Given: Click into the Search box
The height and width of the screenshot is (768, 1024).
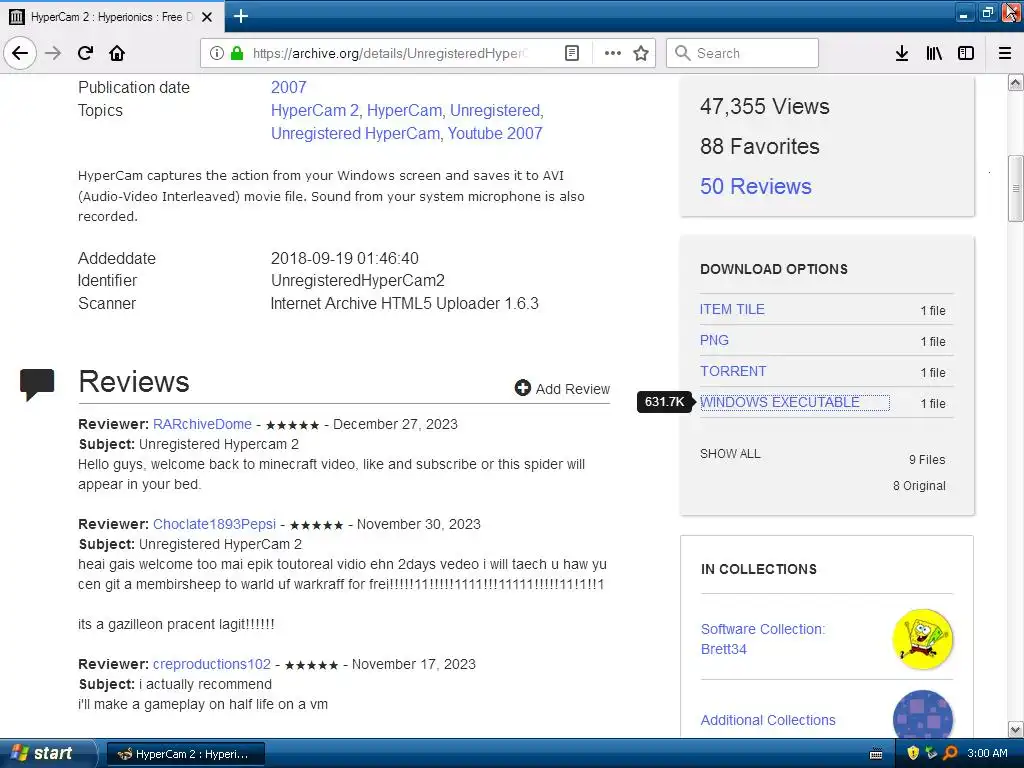Looking at the screenshot, I should (x=742, y=53).
